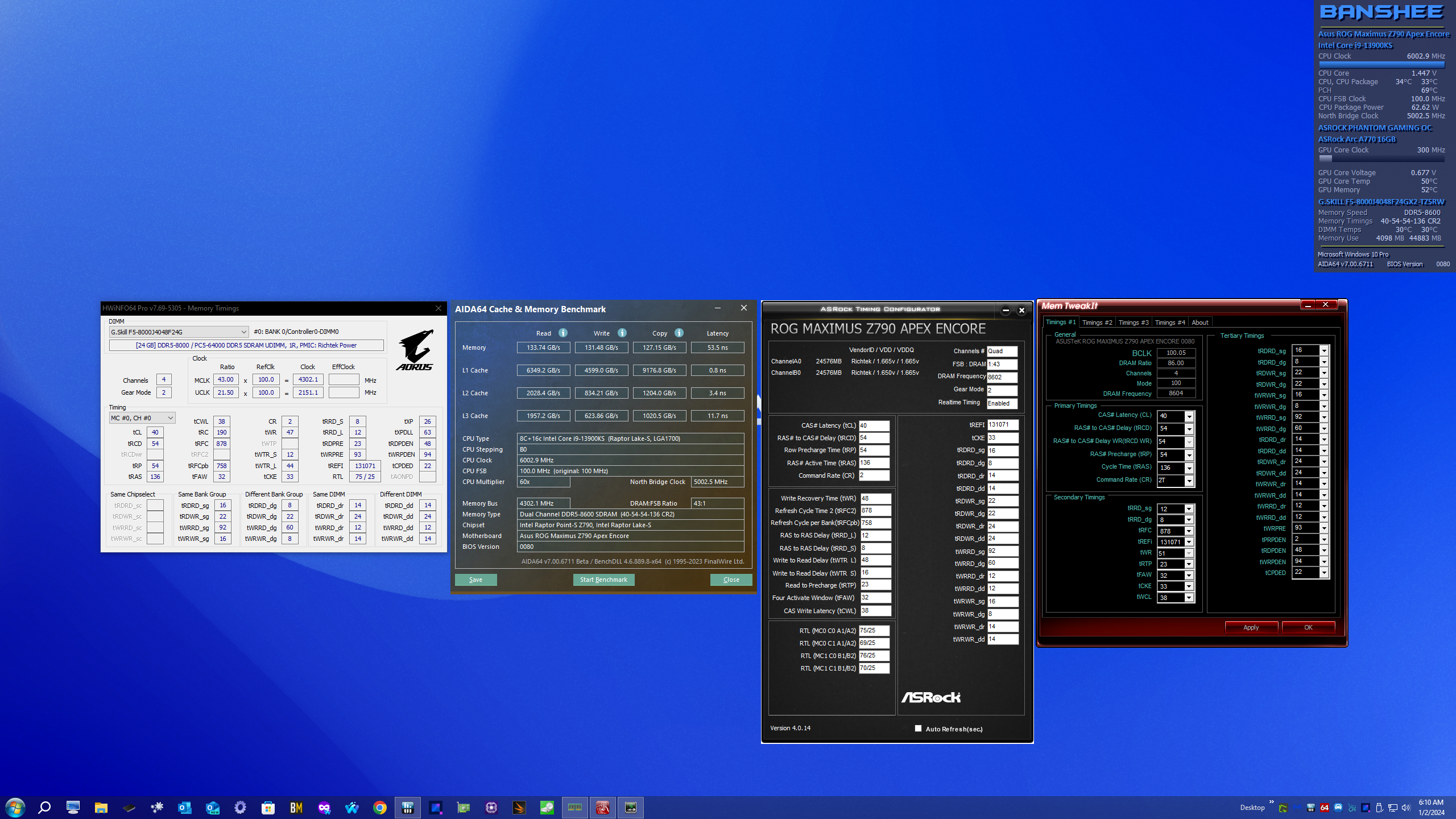Click Memory Latency 53.5 ns result
This screenshot has width=1456, height=819.
point(717,348)
